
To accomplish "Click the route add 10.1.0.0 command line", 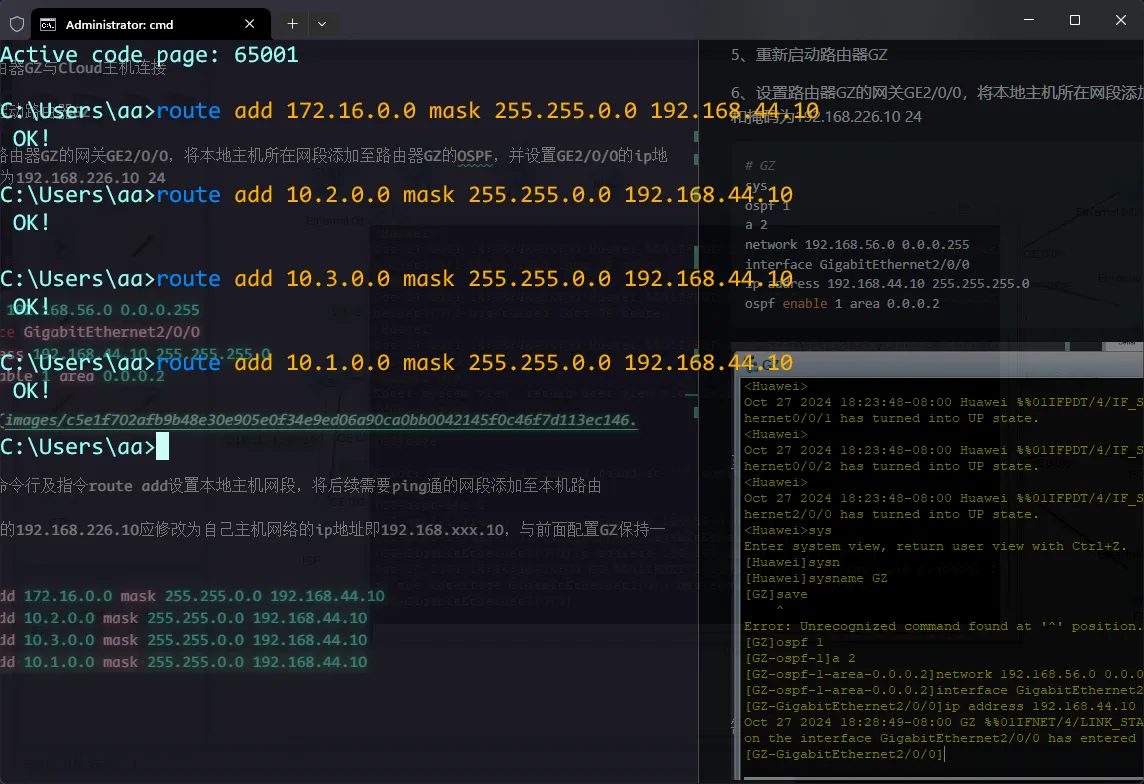I will pos(396,362).
